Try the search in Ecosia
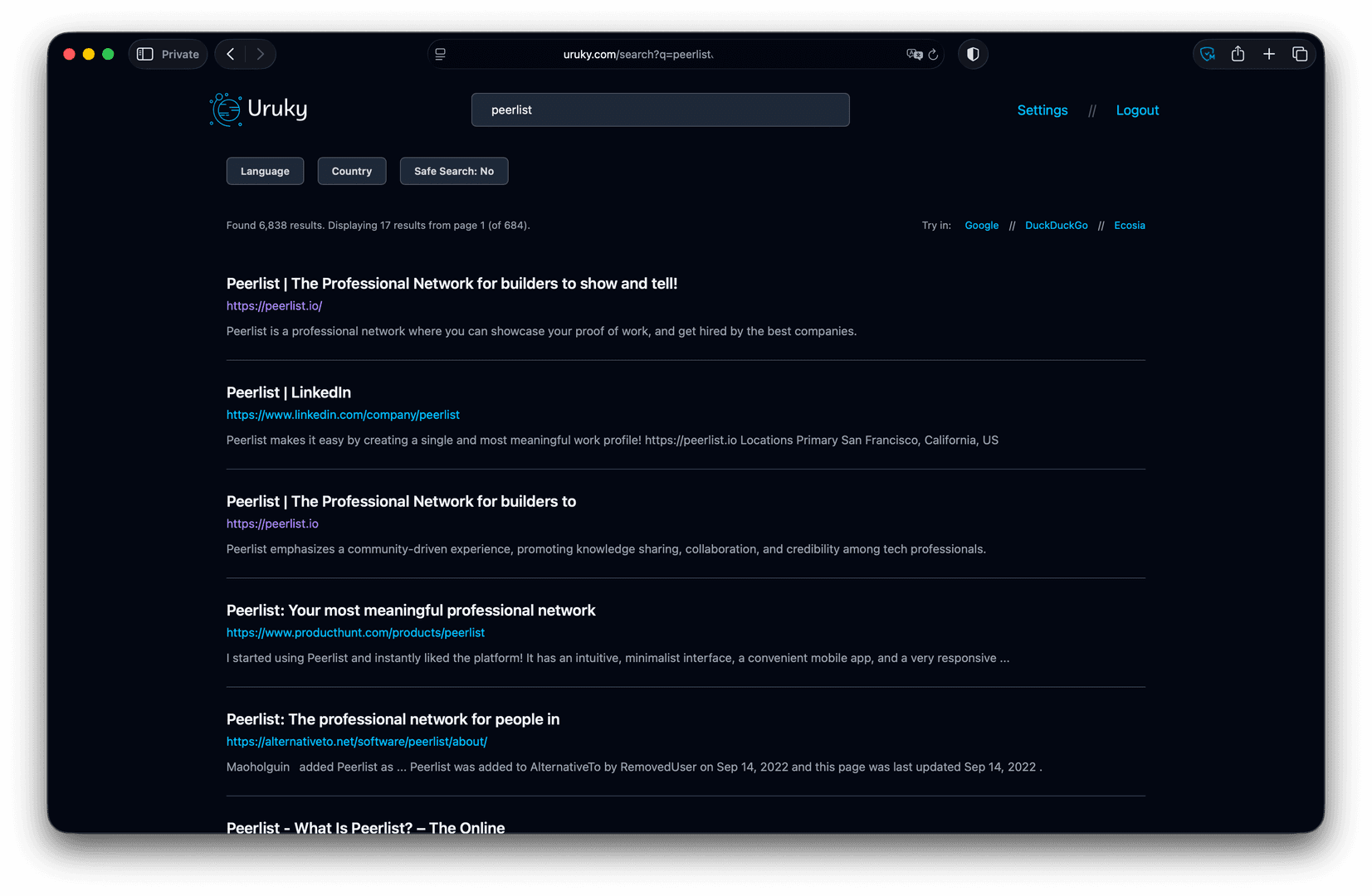The width and height of the screenshot is (1372, 896). pyautogui.click(x=1129, y=226)
